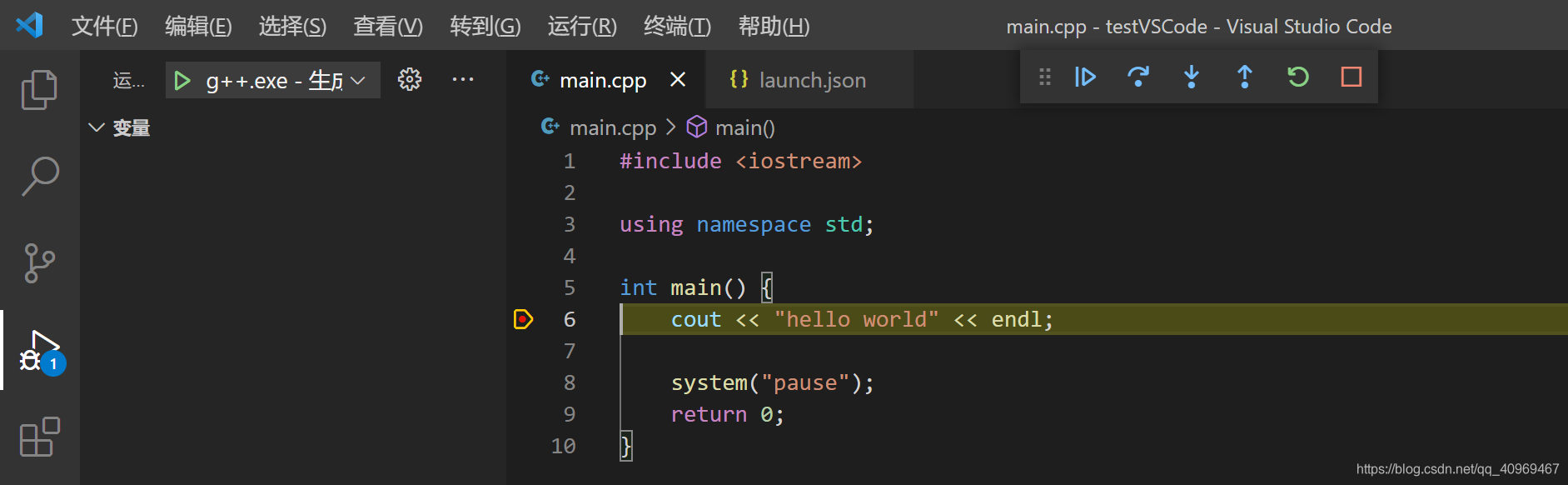Viewport: 1568px width, 485px height.
Task: Open the Source Control view
Action: 39,263
